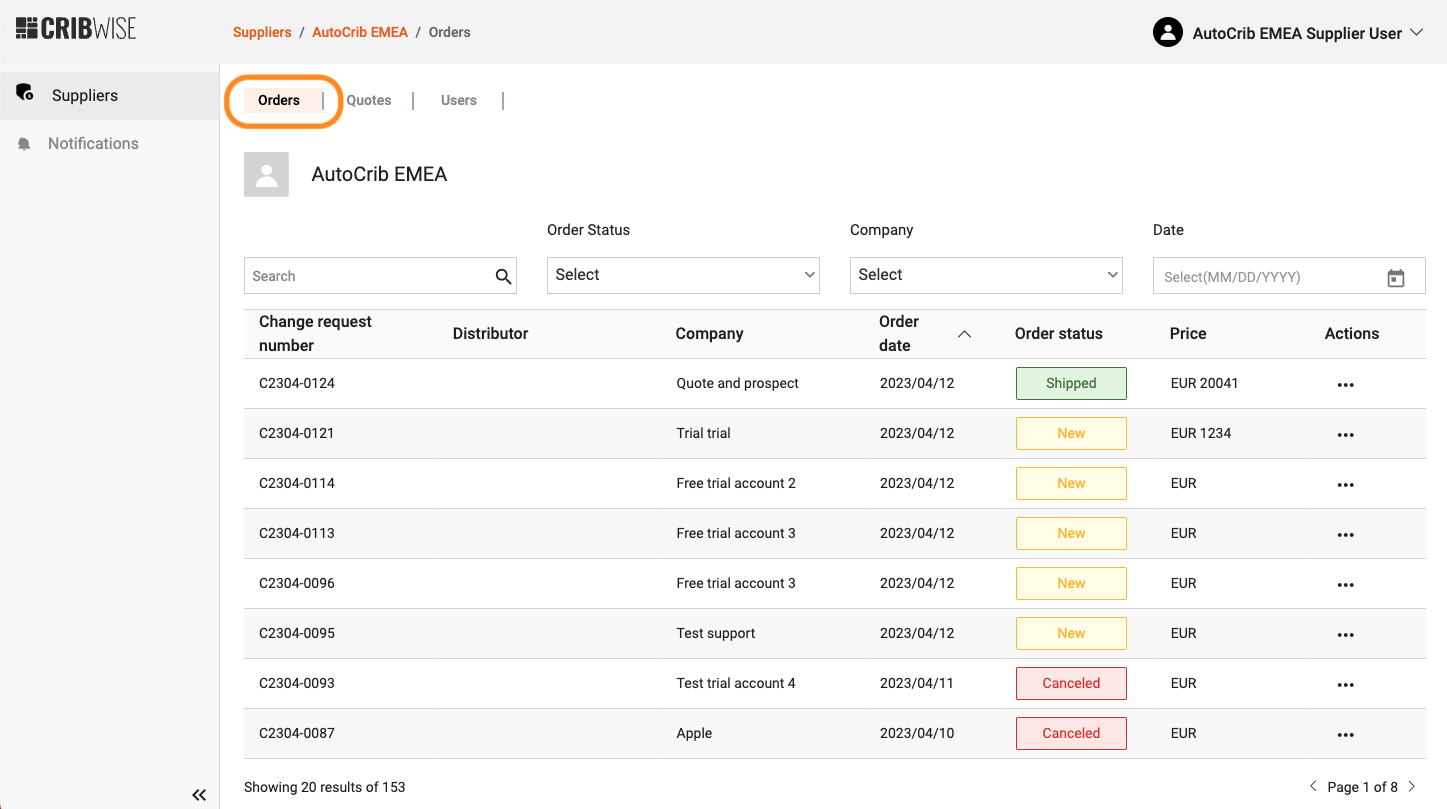1447x809 pixels.
Task: Click the user profile avatar icon
Action: point(1167,33)
